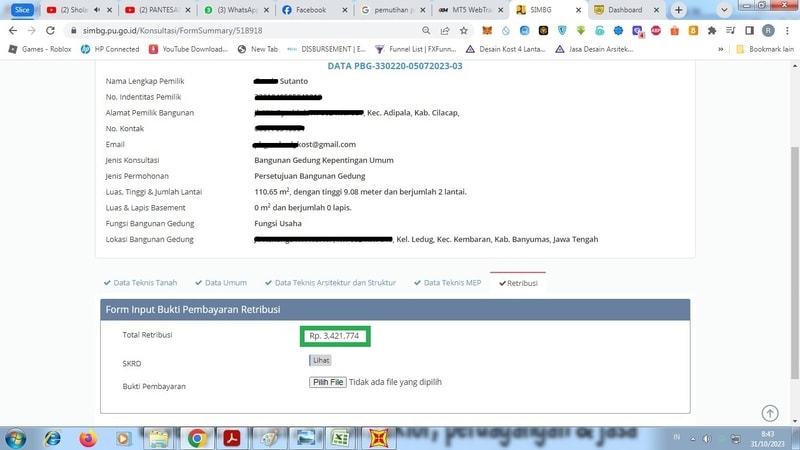The width and height of the screenshot is (800, 450).
Task: Select the Data Teknis MEP tab
Action: pyautogui.click(x=447, y=283)
